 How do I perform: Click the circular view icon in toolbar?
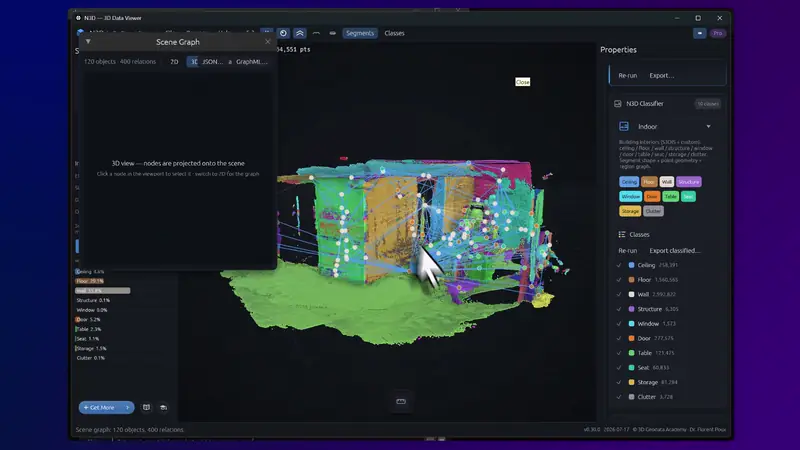(283, 33)
